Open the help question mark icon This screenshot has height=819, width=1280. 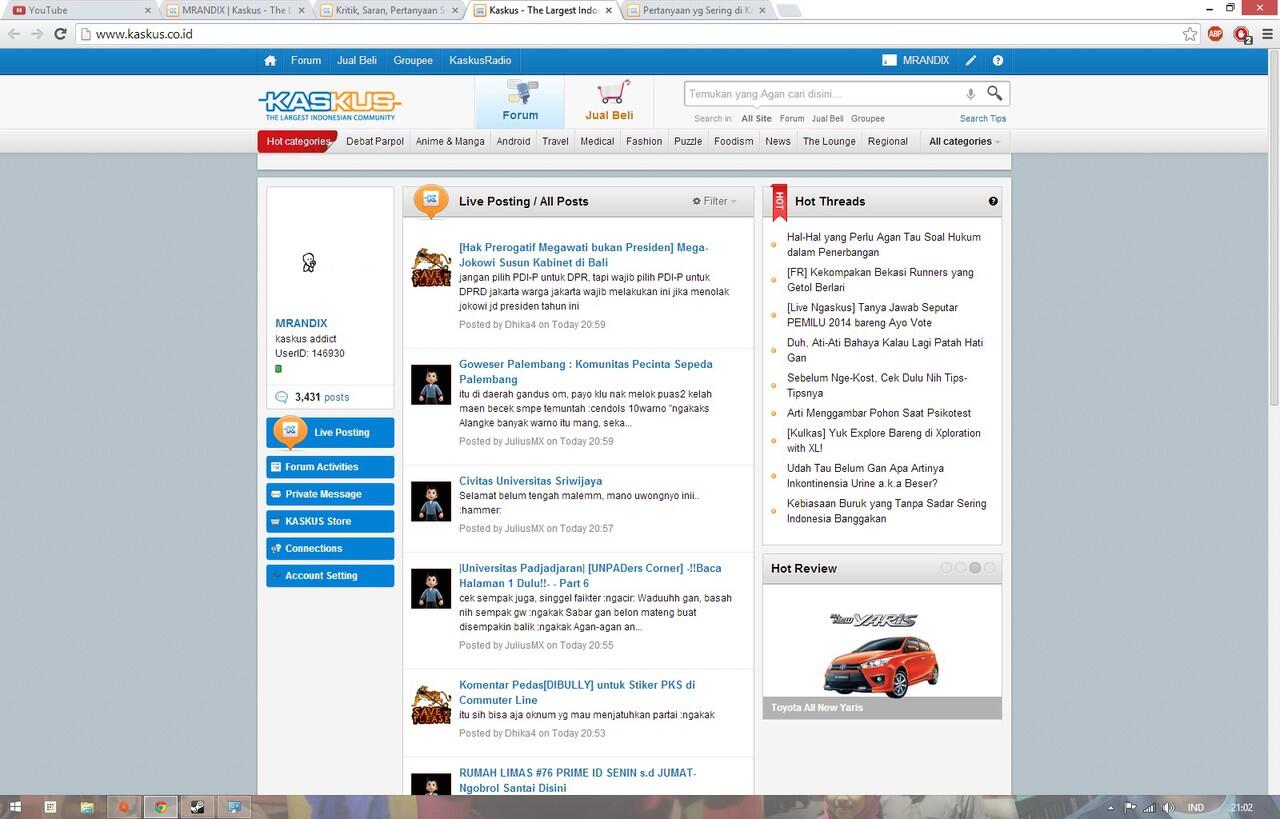(997, 61)
